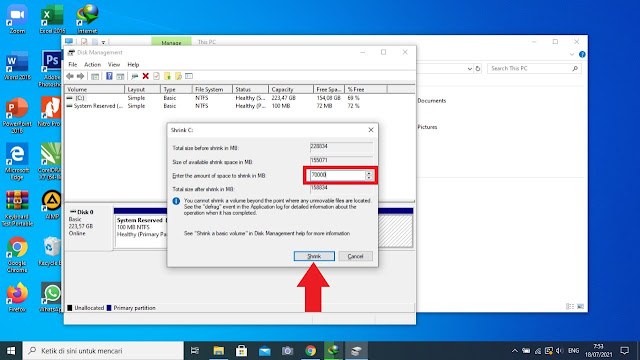Click the up arrow of the shrink amount spinner

(x=369, y=173)
